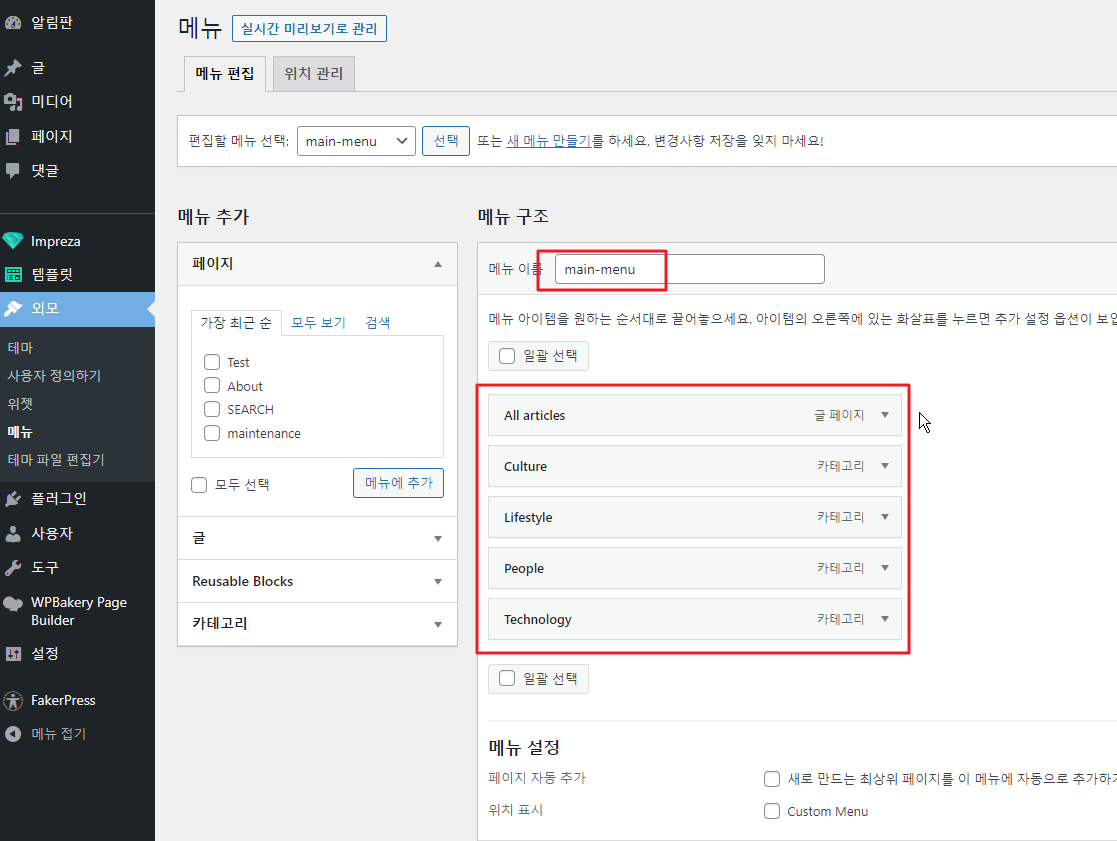Expand the People menu item arrow
The image size is (1117, 841).
(x=885, y=568)
